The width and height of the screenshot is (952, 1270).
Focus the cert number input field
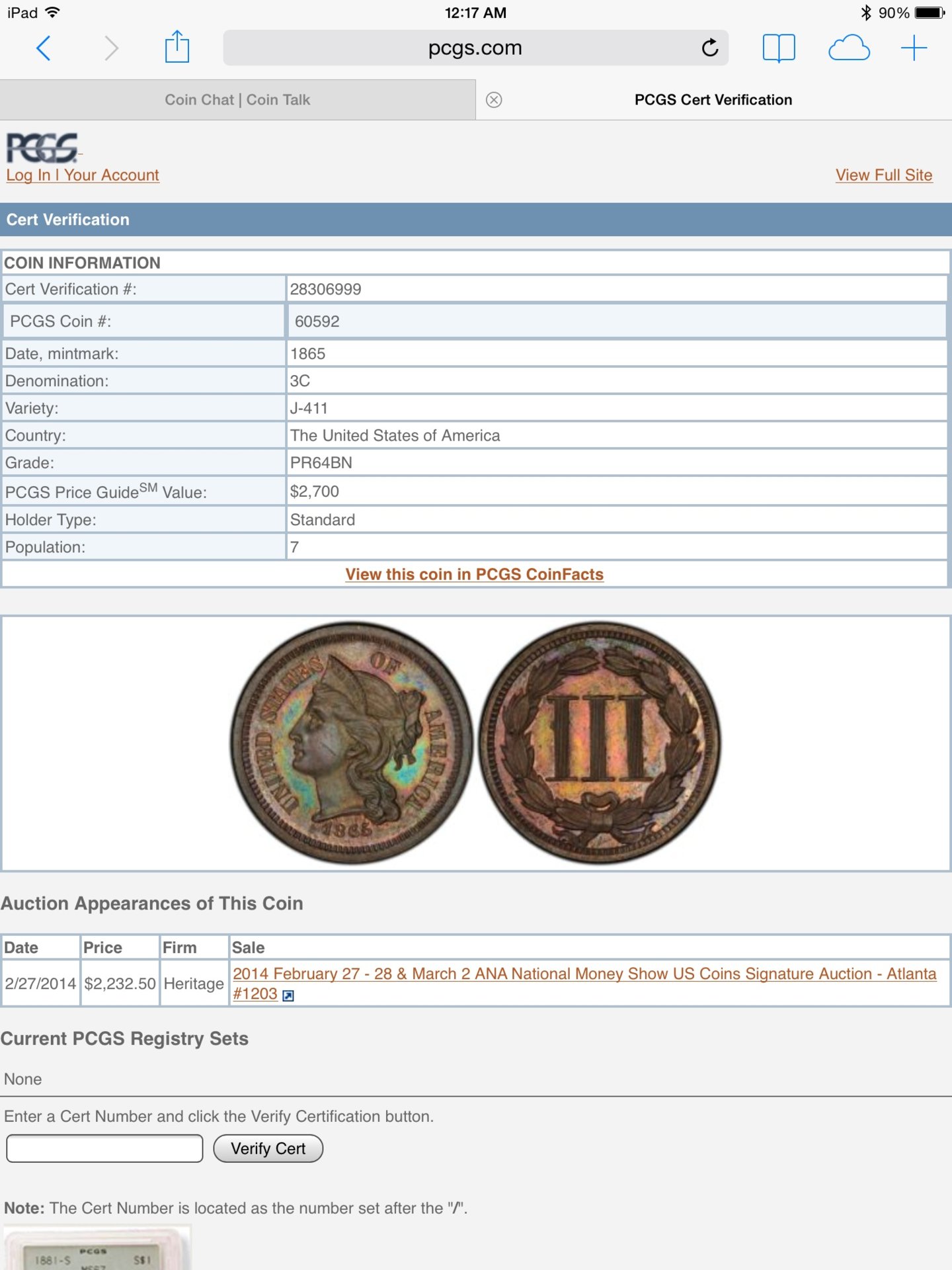(x=104, y=1148)
